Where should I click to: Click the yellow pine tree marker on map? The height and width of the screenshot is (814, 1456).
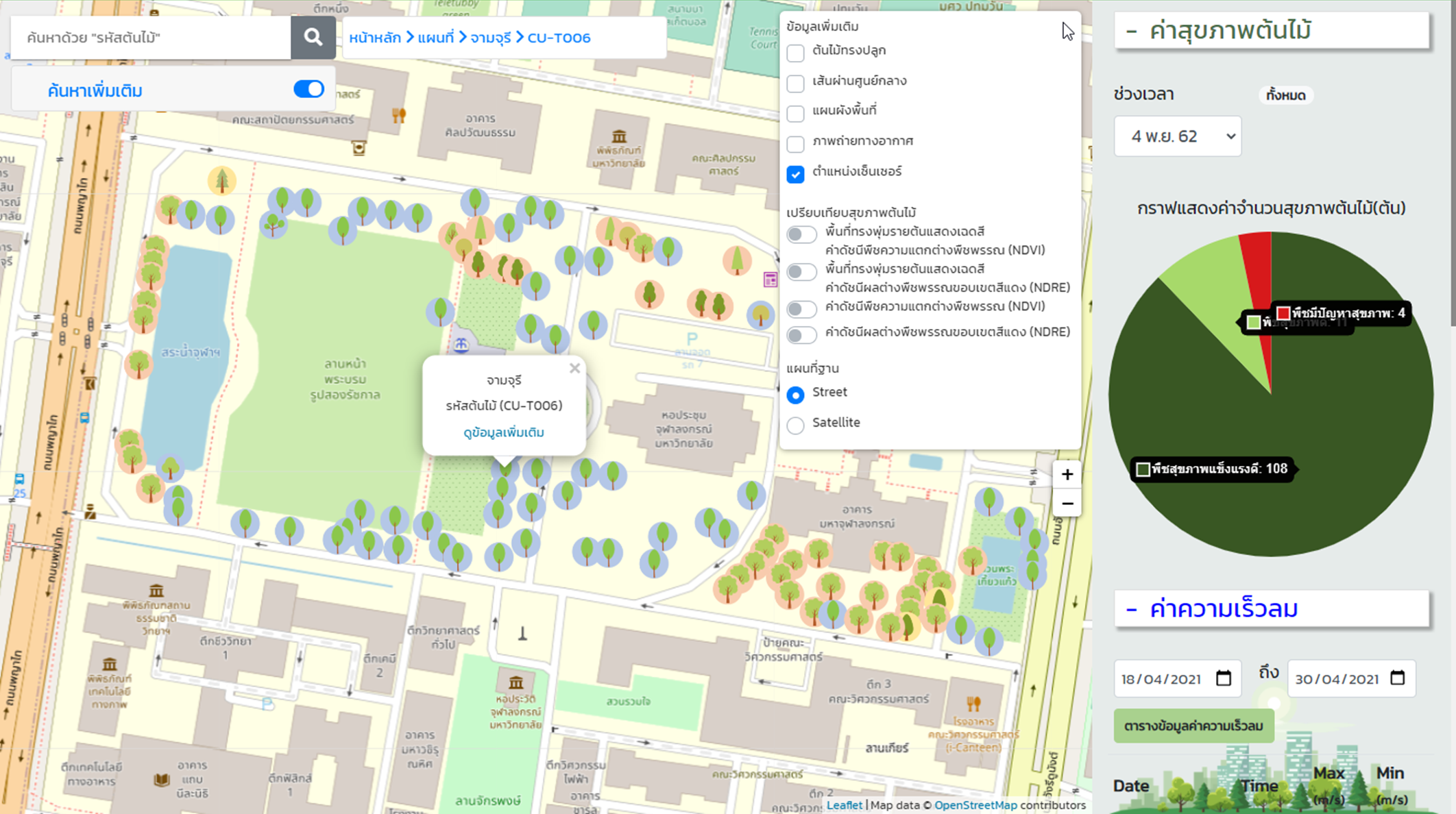[x=221, y=181]
